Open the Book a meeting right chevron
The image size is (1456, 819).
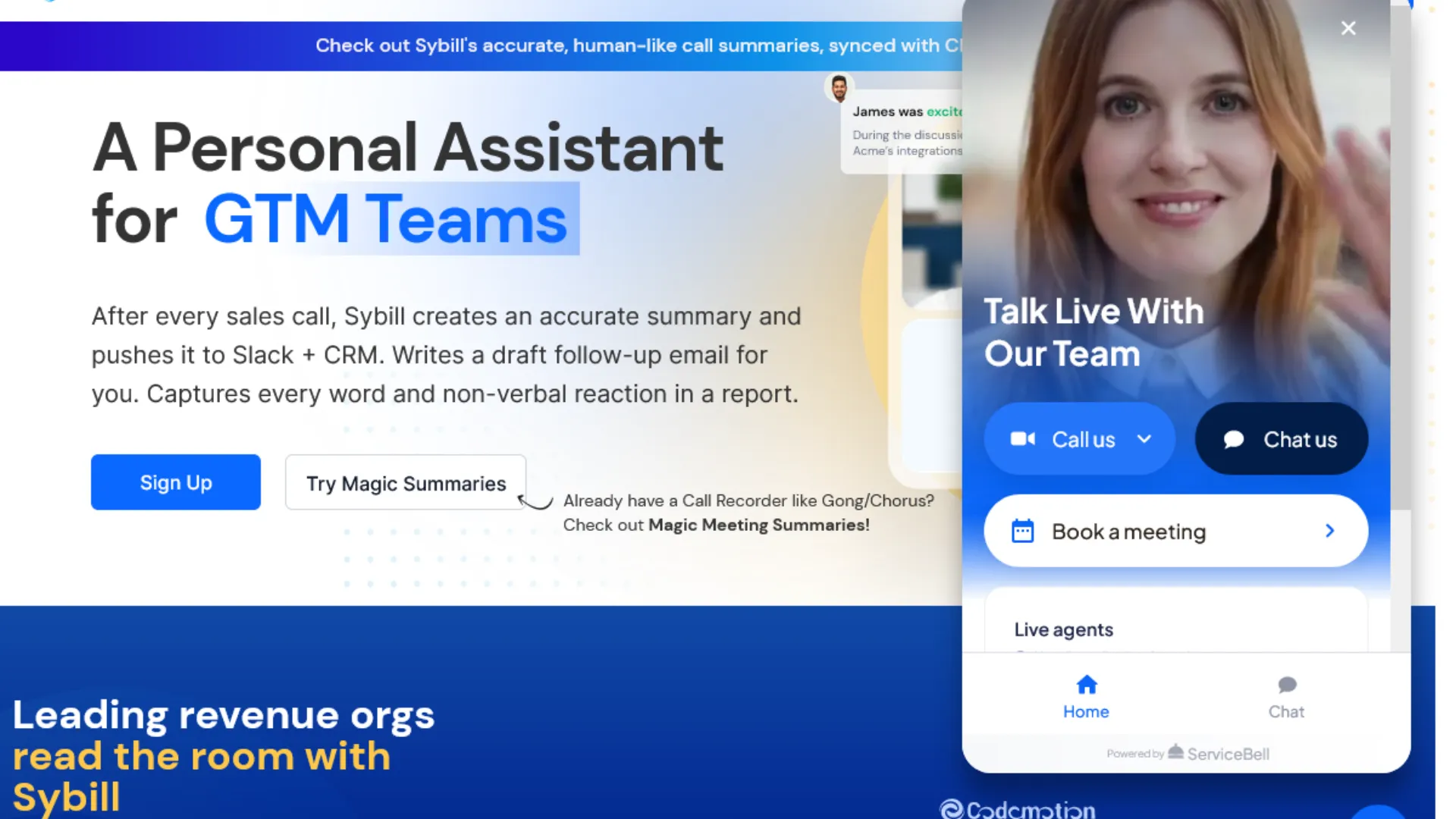1329,531
